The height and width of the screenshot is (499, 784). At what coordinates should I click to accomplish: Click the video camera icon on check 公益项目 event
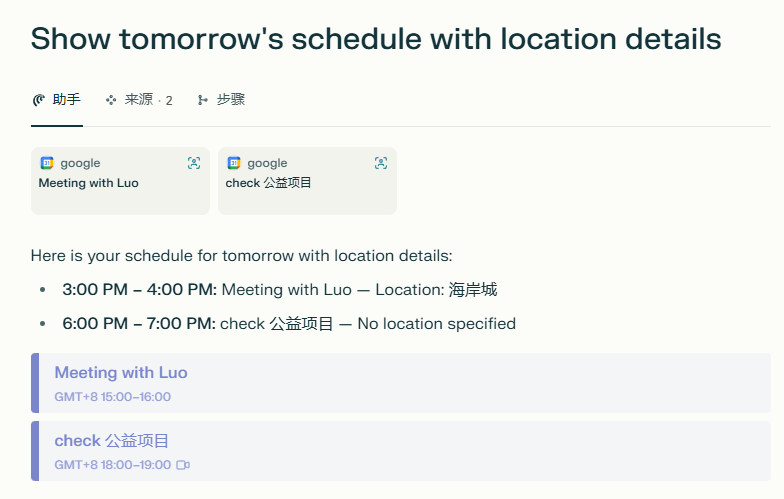[x=183, y=465]
